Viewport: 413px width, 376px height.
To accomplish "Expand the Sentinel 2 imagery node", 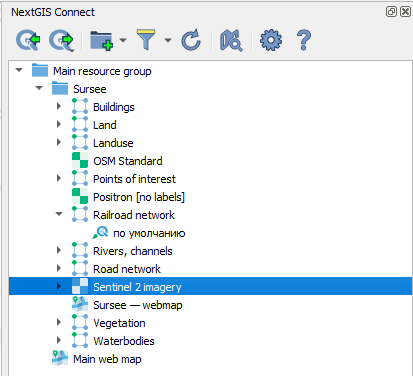I will [x=59, y=286].
